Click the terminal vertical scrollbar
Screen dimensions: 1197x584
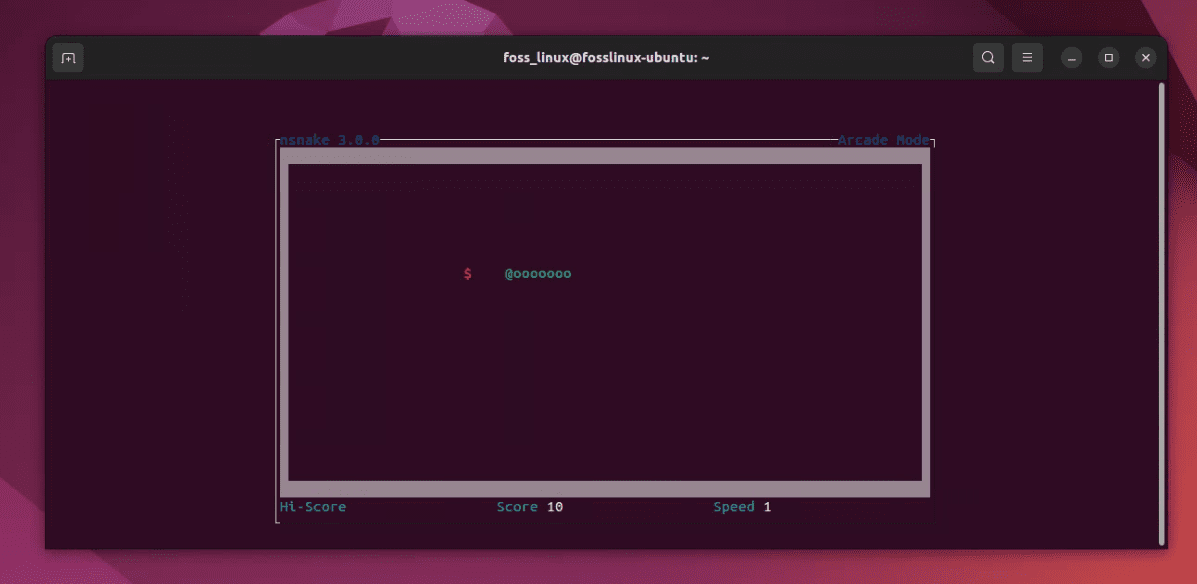click(1162, 314)
